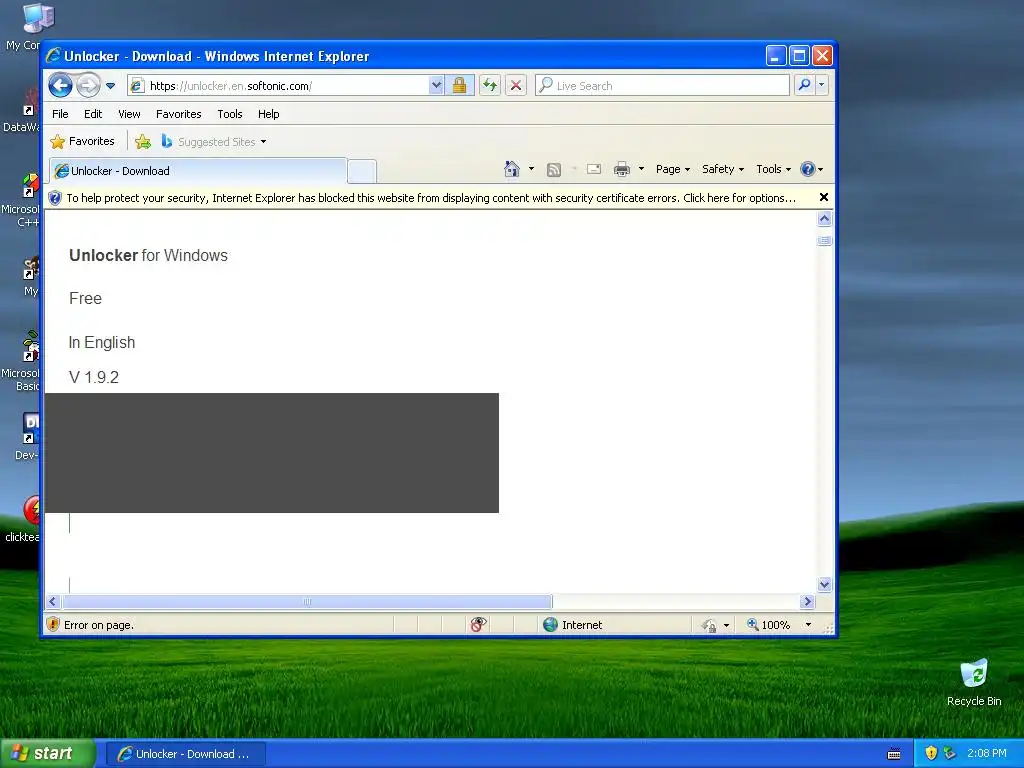Open the Page command menu

[673, 169]
